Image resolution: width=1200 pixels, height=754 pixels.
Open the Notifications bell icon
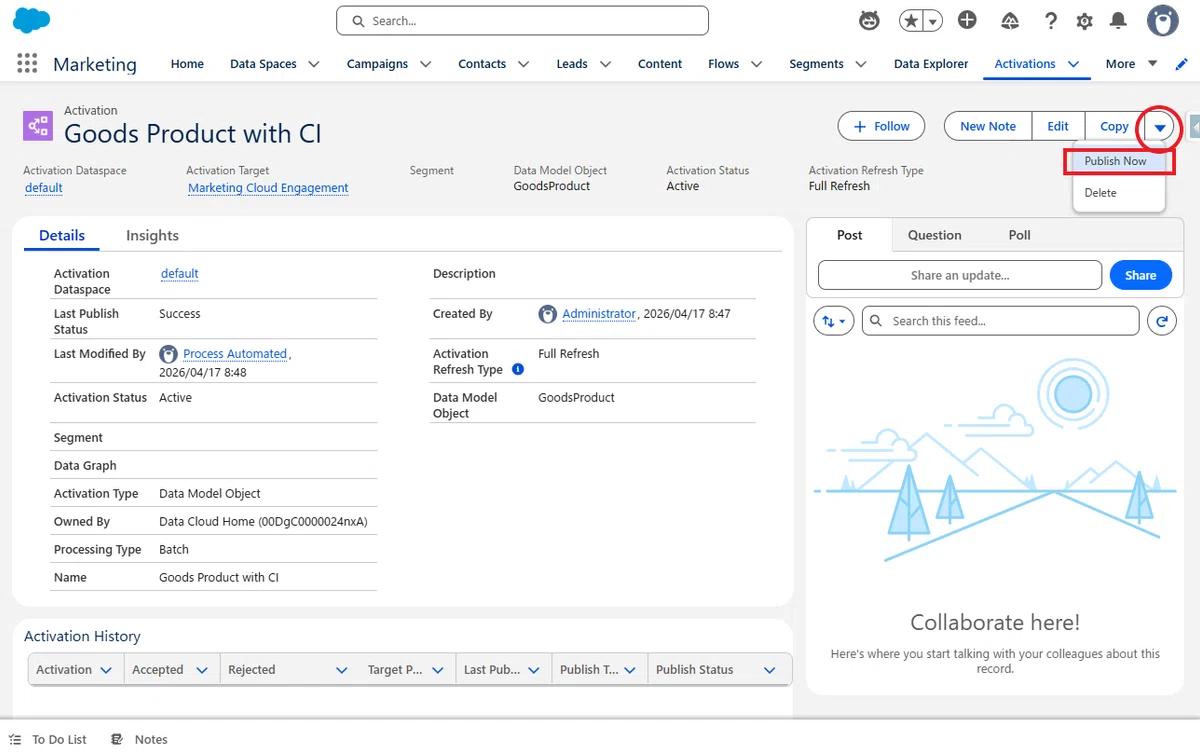(x=1118, y=20)
